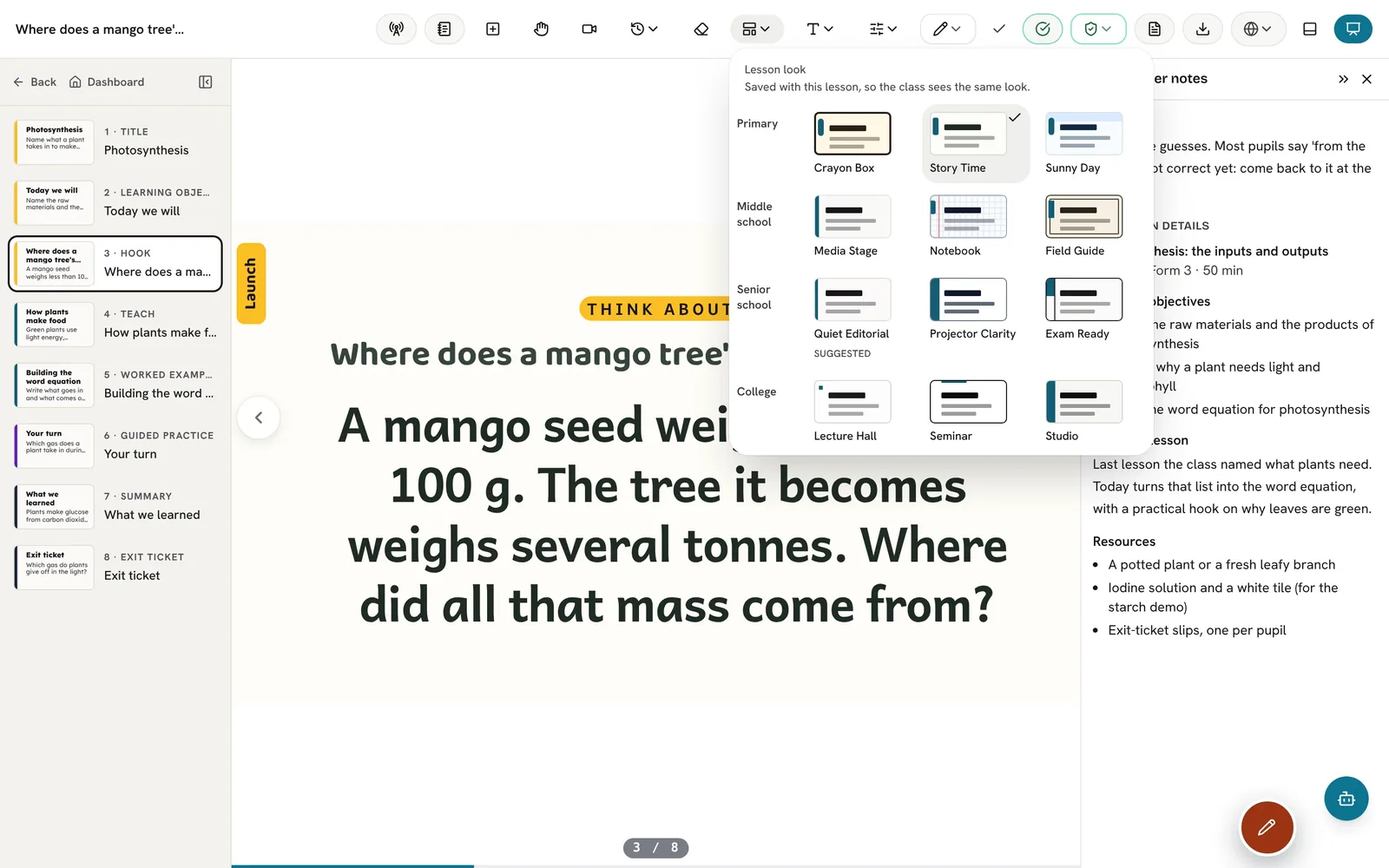Choose the Seminar college look
Screen dimensions: 1389x868
[968, 411]
